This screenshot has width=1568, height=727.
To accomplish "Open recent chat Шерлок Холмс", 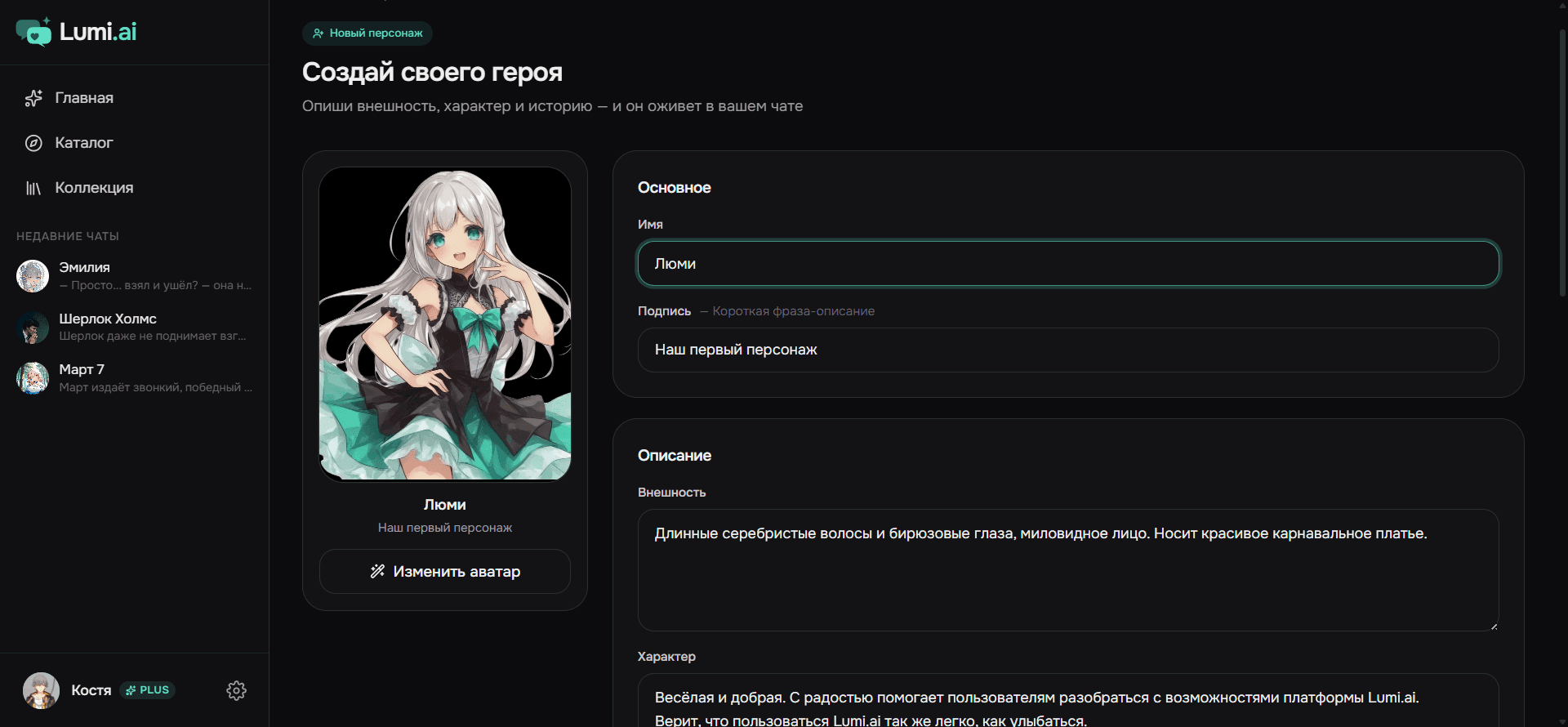I will (135, 328).
